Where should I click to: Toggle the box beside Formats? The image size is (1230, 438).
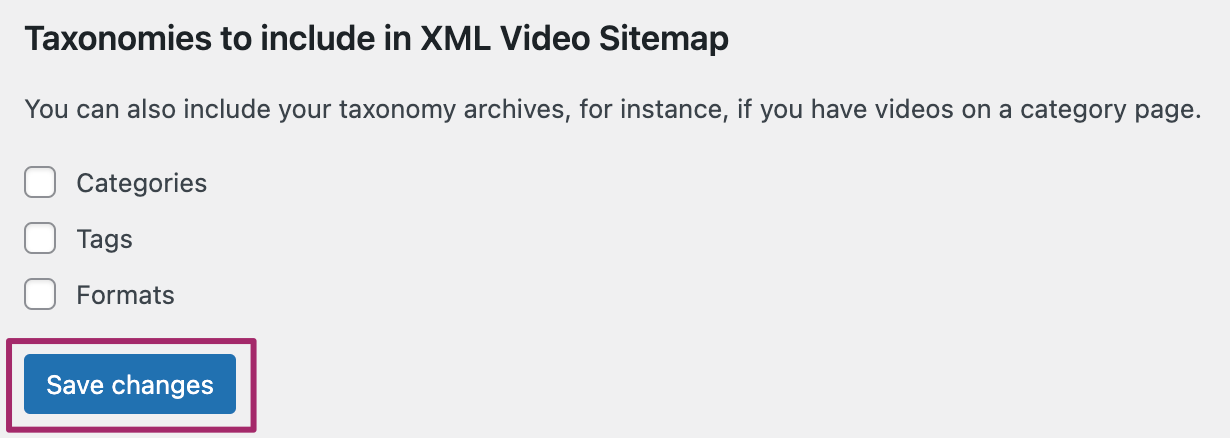(x=40, y=295)
